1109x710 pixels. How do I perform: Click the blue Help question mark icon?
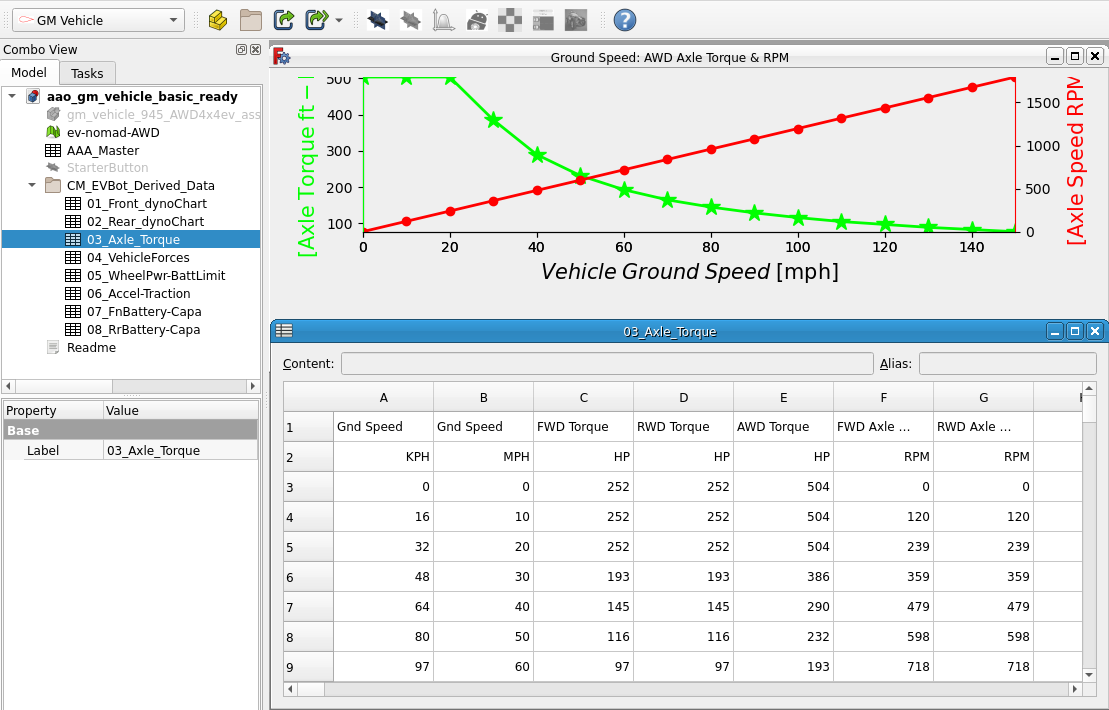pyautogui.click(x=624, y=19)
